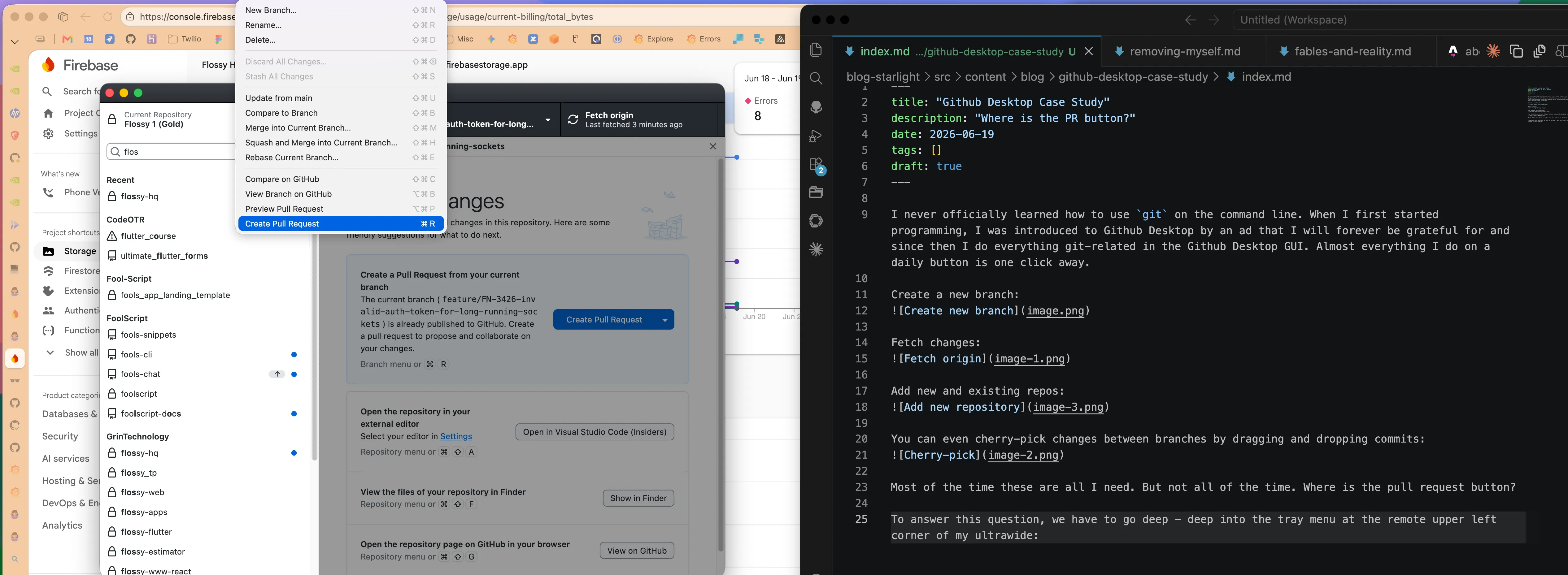Open the Figma bookmark icon
Viewport: 1568px width, 575px height.
coord(218,39)
